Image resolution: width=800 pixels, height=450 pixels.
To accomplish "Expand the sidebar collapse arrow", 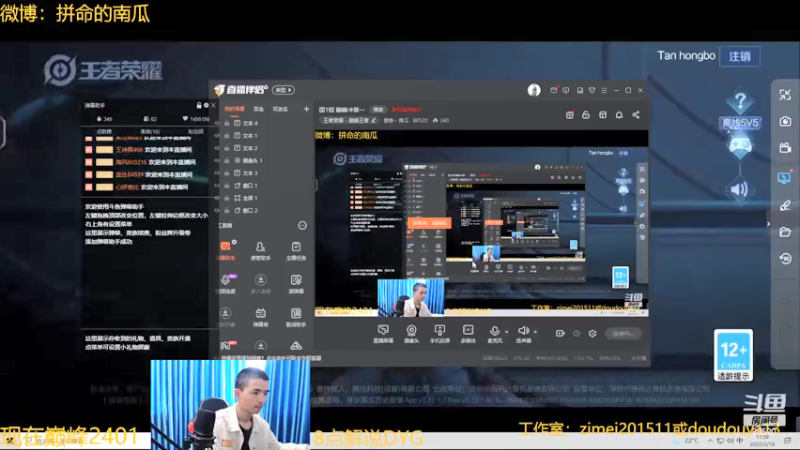I will pos(768,224).
